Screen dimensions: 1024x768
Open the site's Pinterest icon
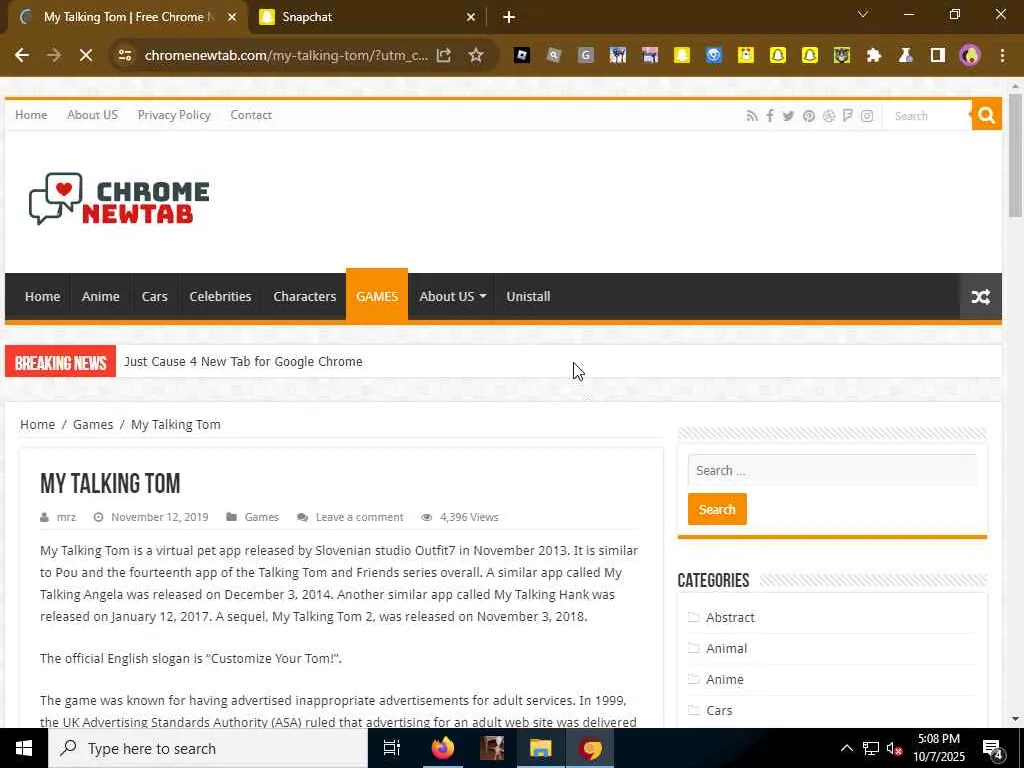(x=809, y=116)
